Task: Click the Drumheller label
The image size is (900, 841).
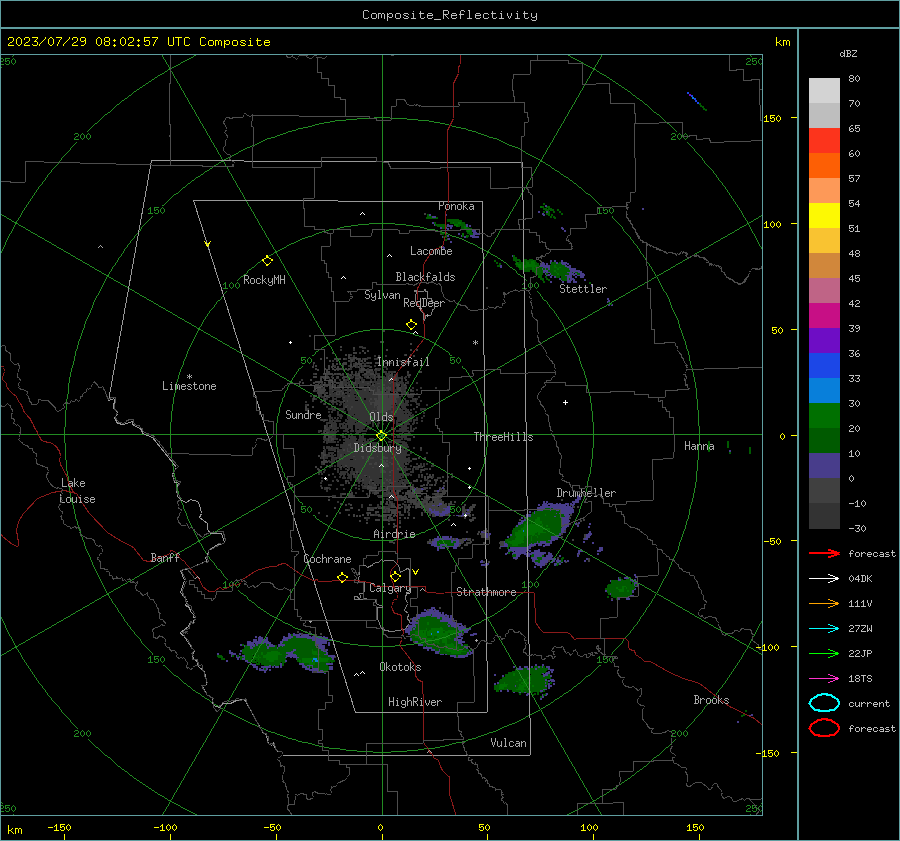Action: pos(586,493)
